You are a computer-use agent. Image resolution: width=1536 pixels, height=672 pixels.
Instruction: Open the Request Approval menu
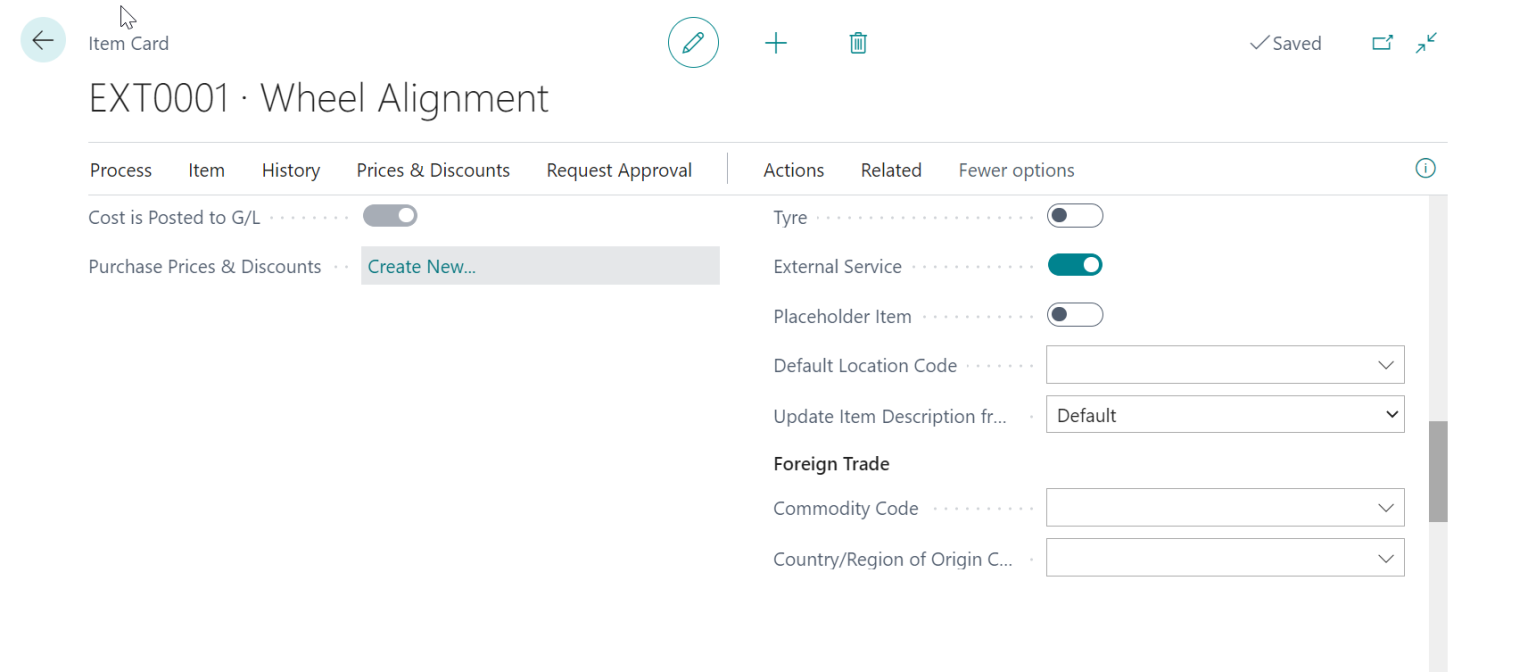point(619,170)
